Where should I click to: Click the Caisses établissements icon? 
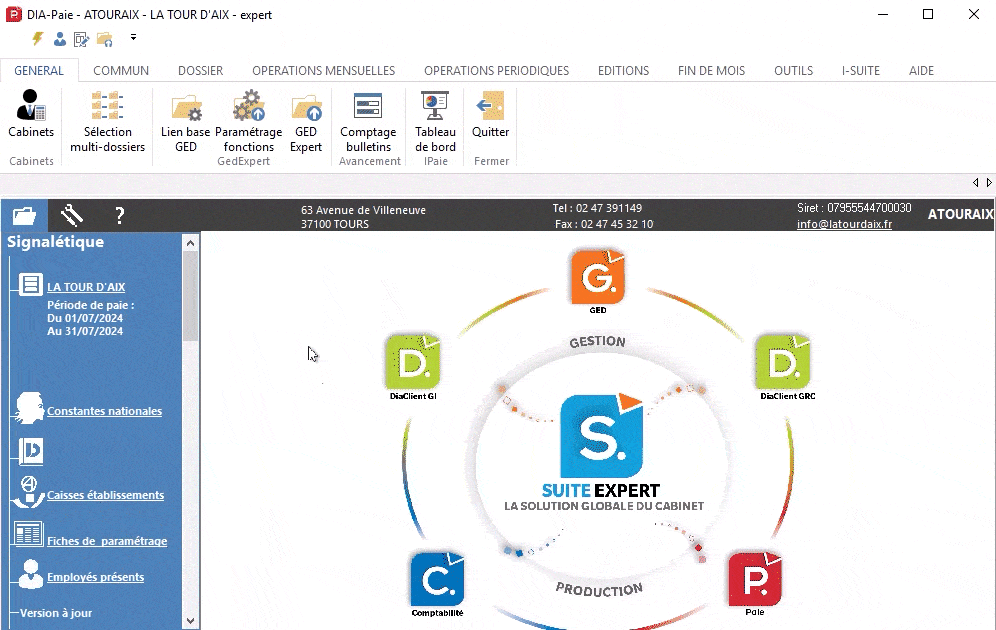tap(29, 492)
